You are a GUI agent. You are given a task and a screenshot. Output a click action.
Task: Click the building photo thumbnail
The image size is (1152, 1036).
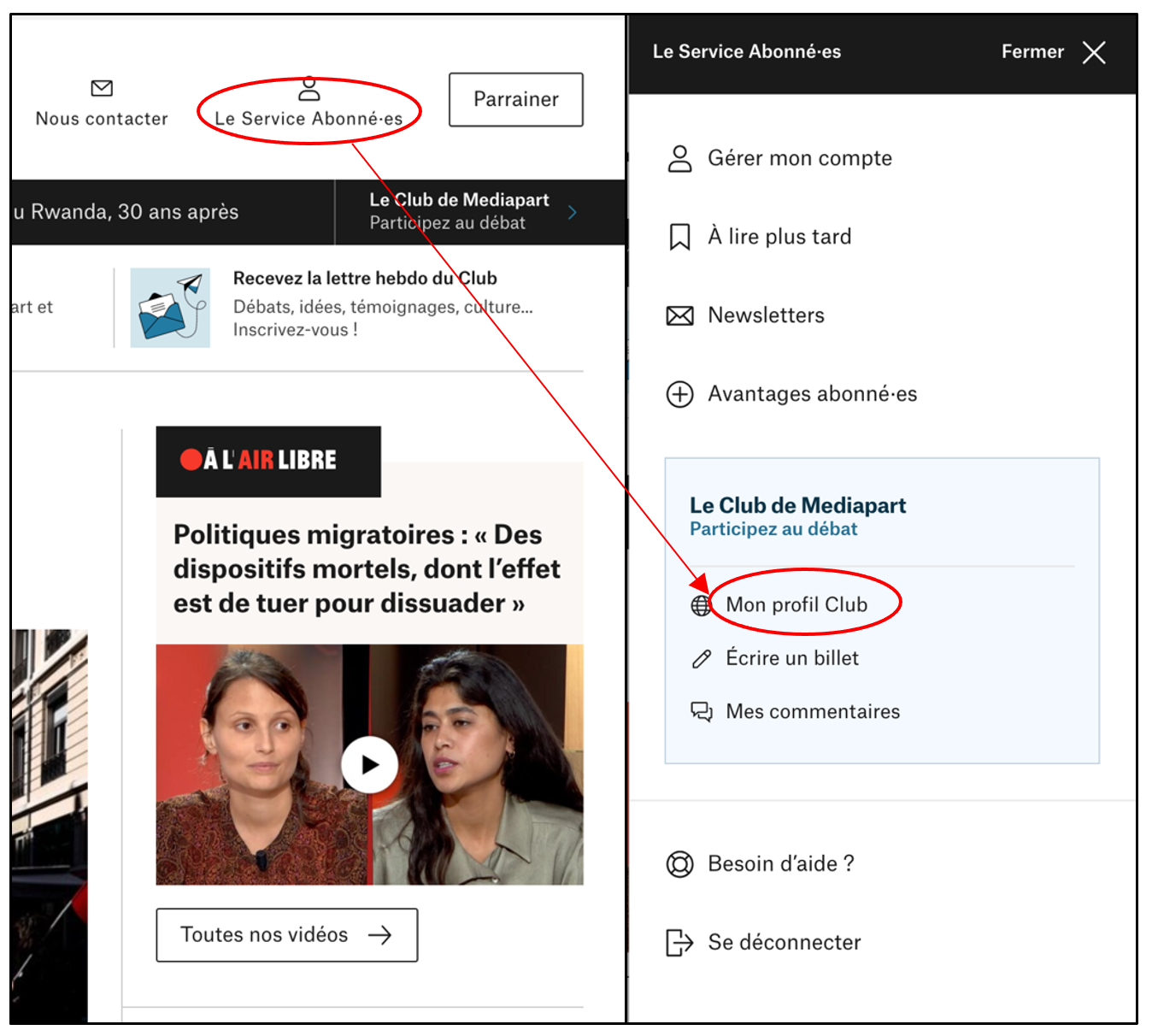pyautogui.click(x=50, y=826)
